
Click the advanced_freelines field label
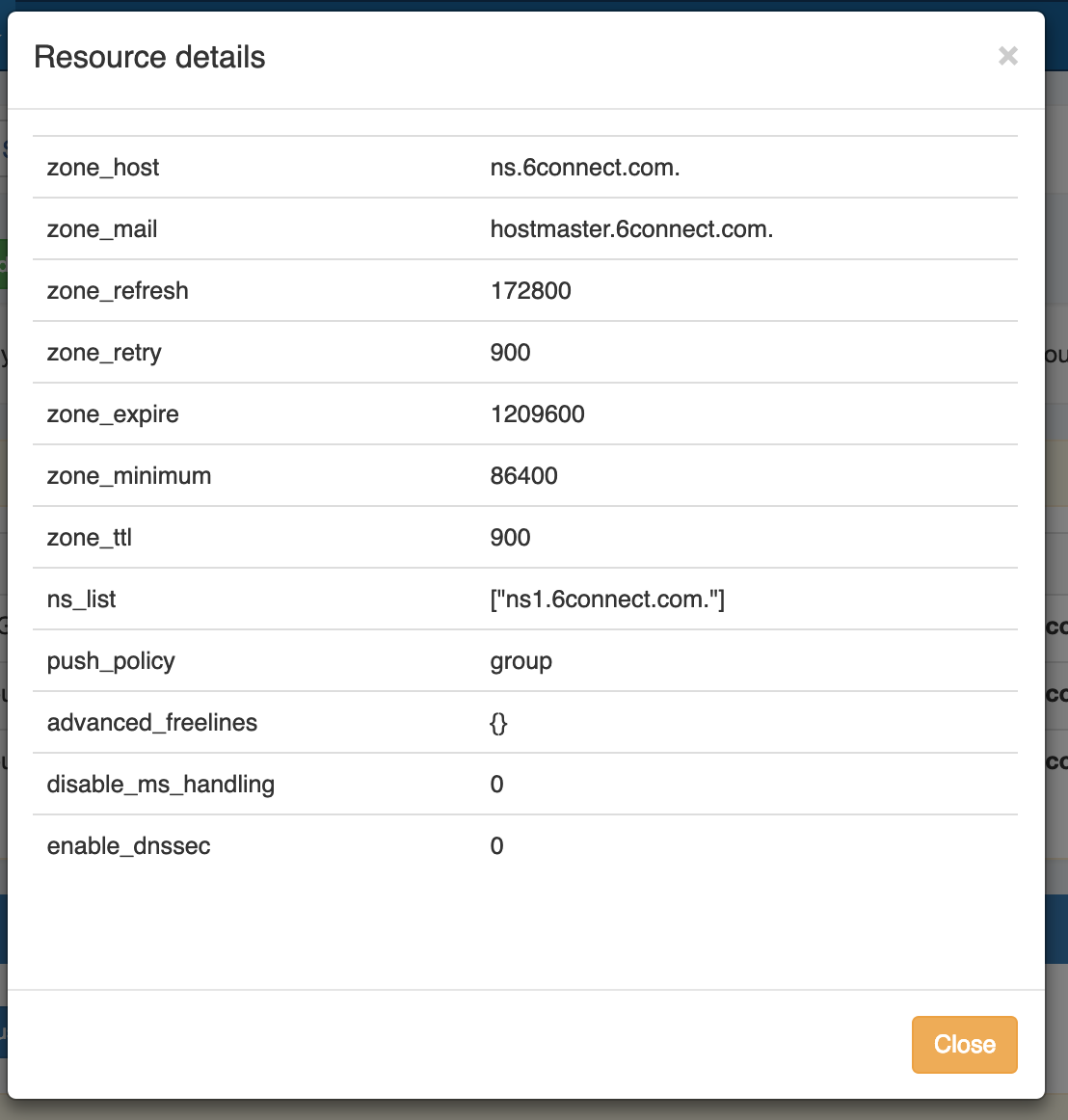(x=152, y=723)
